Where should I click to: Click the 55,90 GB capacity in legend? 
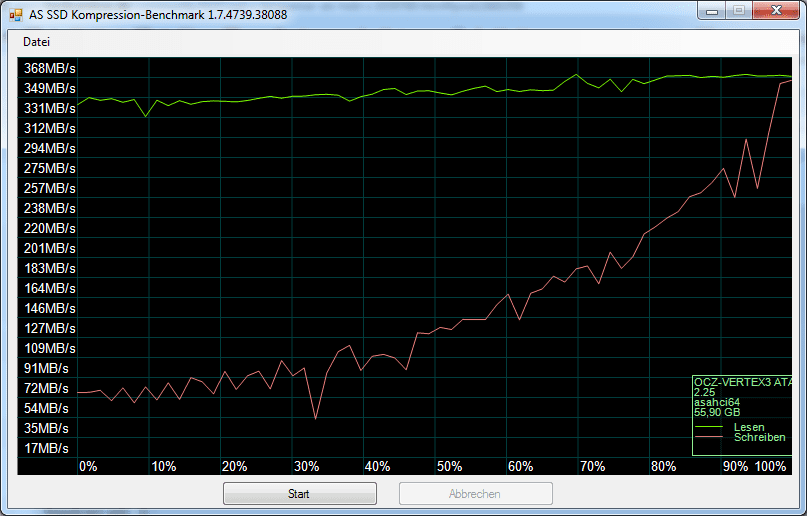[716, 413]
